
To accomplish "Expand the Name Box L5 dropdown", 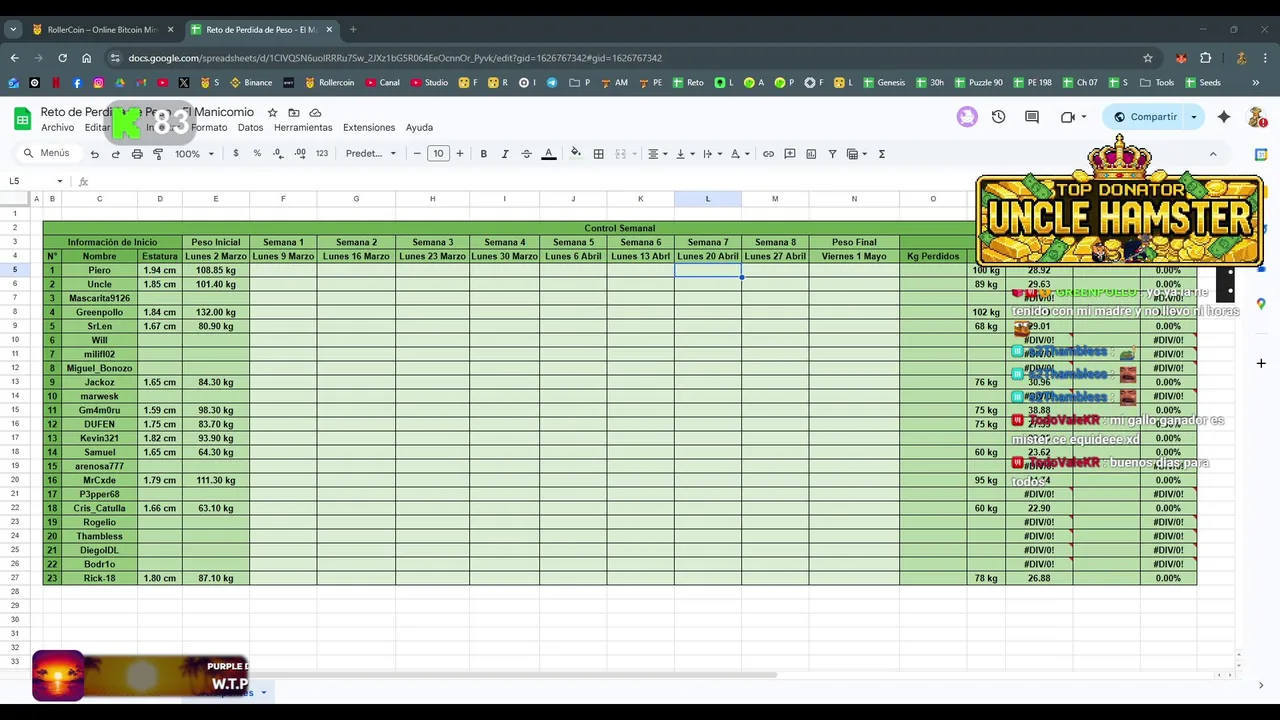I will (x=60, y=181).
